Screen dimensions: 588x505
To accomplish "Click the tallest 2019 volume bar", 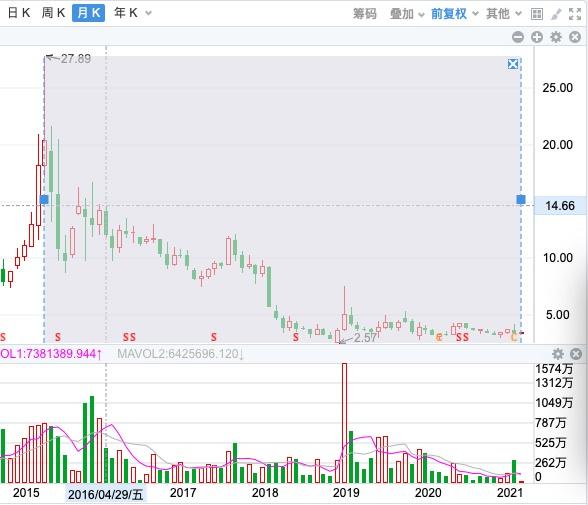I will pyautogui.click(x=344, y=423).
